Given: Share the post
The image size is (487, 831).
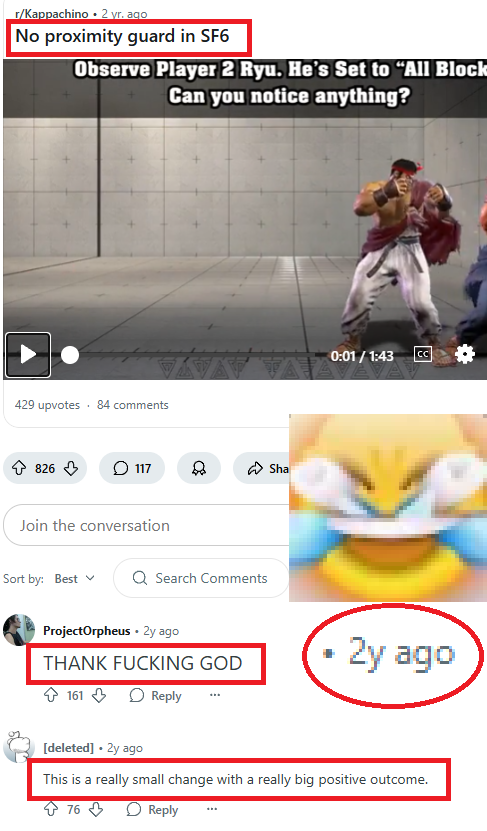Looking at the screenshot, I should tap(262, 468).
